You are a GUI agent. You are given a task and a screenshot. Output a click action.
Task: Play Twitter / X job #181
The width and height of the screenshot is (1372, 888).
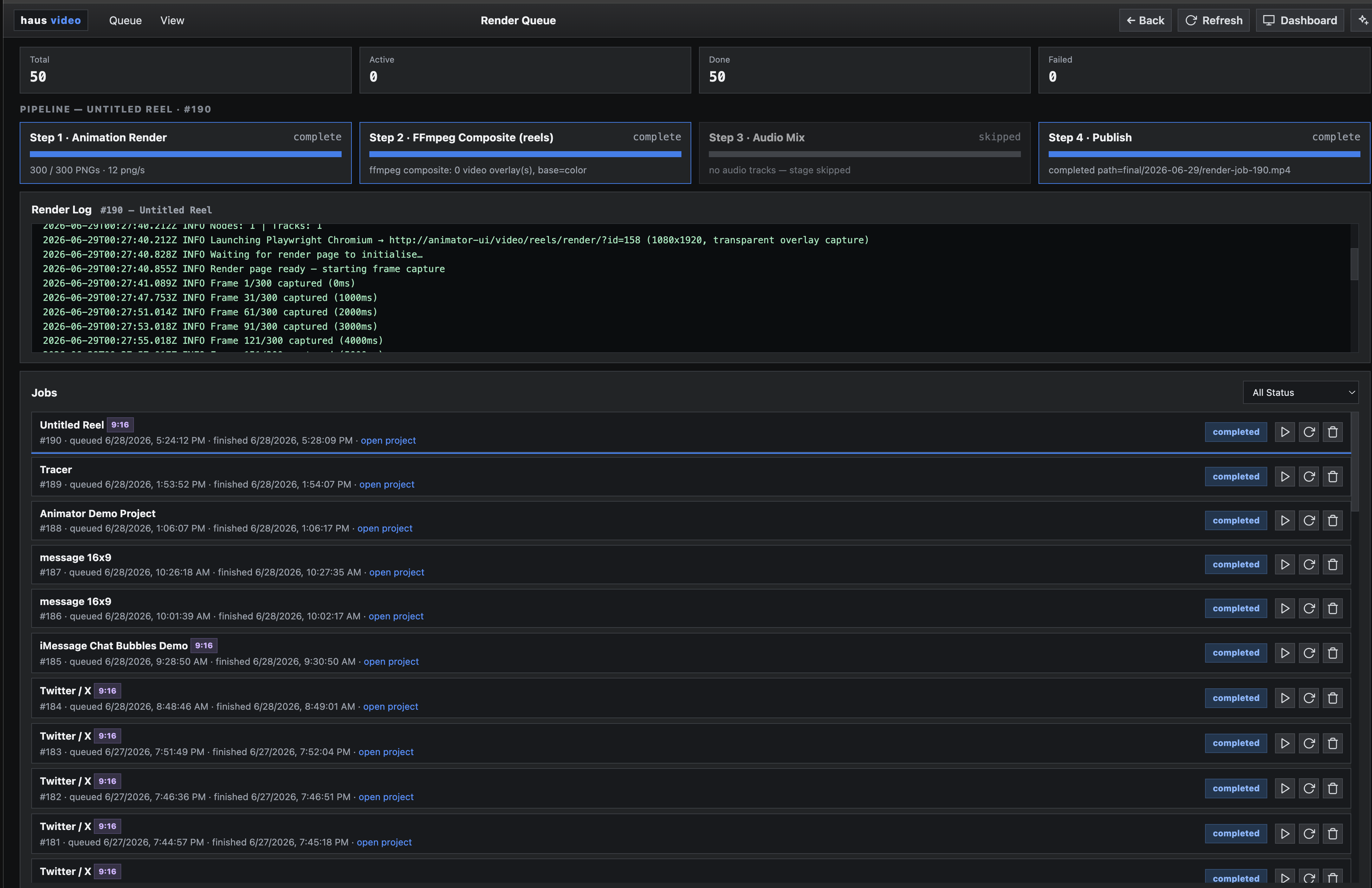pyautogui.click(x=1285, y=833)
